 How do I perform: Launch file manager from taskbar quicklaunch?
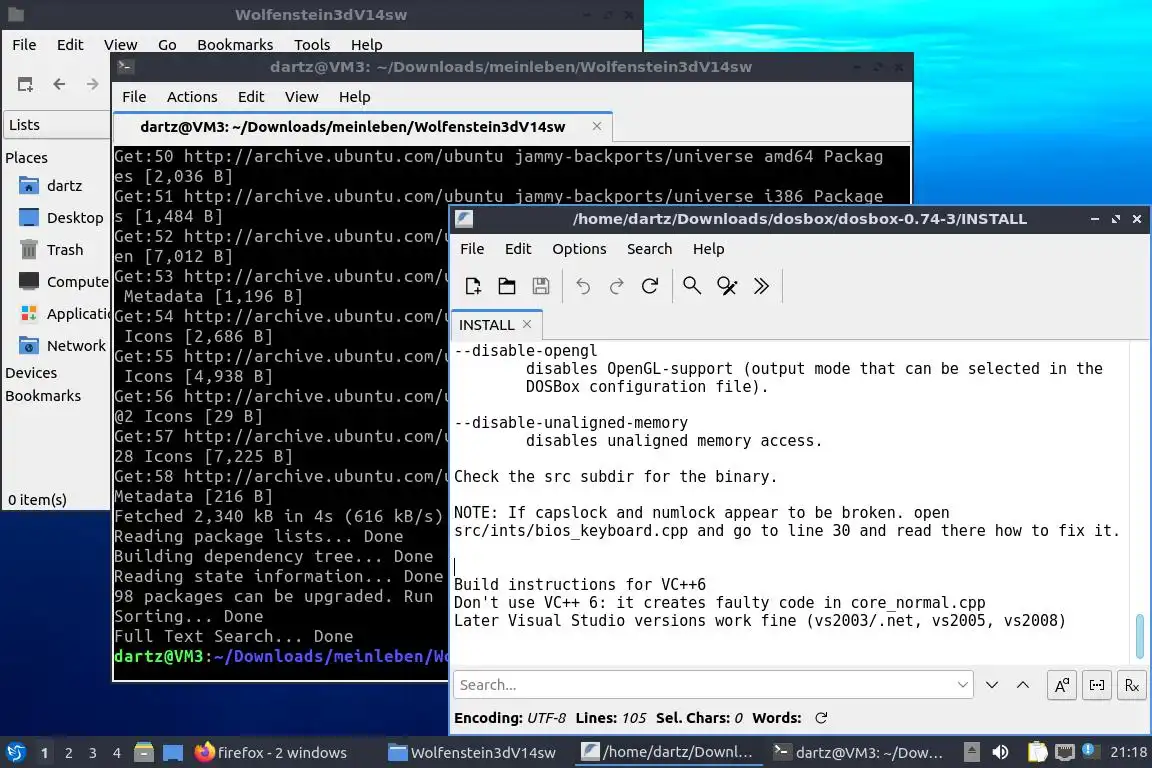[144, 752]
